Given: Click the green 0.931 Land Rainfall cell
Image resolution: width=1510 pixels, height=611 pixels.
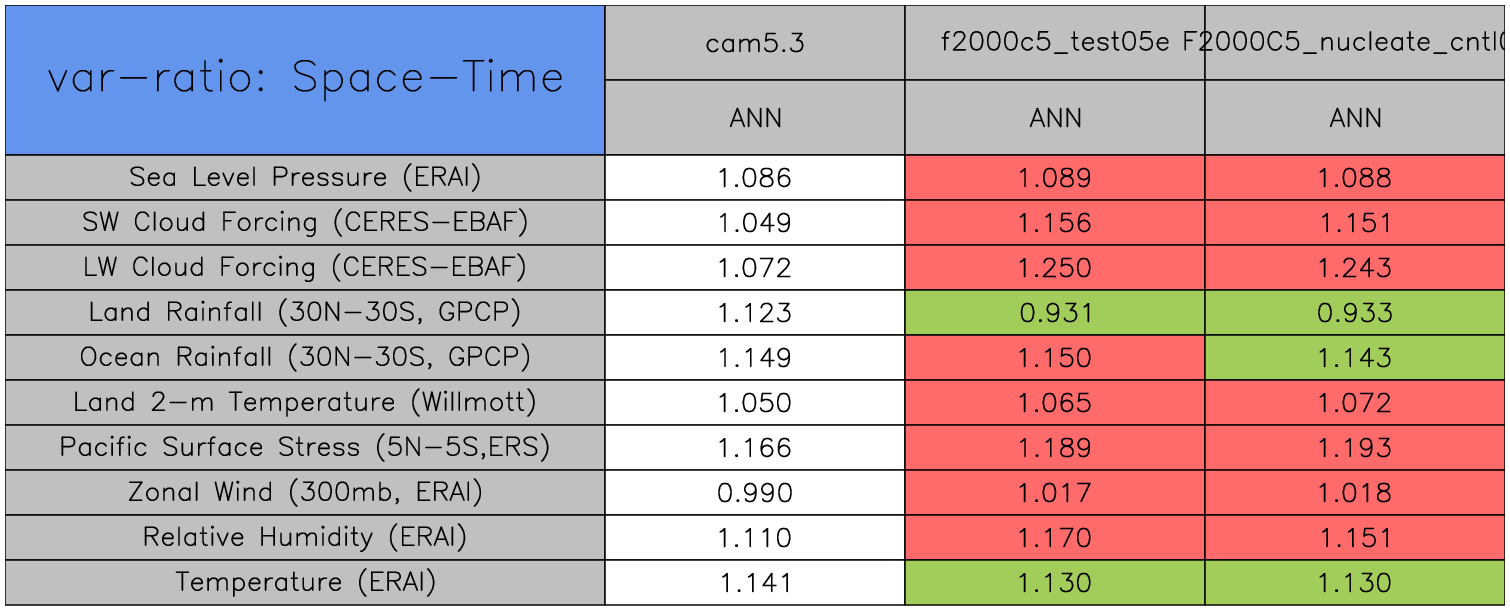Looking at the screenshot, I should (1055, 313).
